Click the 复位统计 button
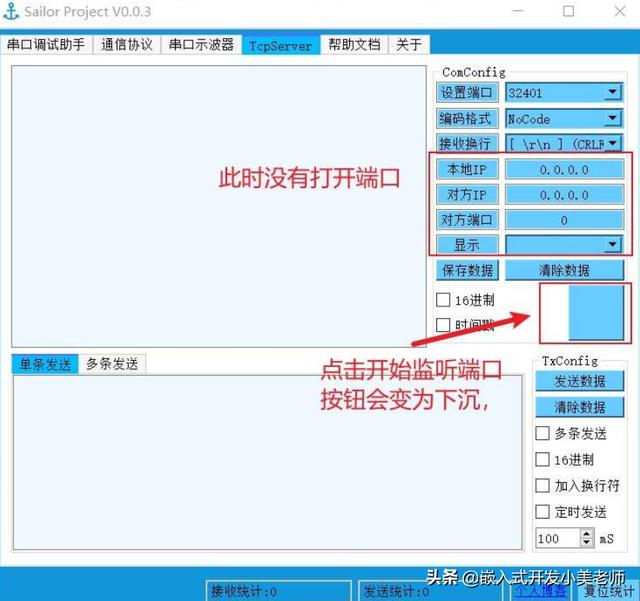Screen dimensions: 640x601 pyautogui.click(x=609, y=591)
